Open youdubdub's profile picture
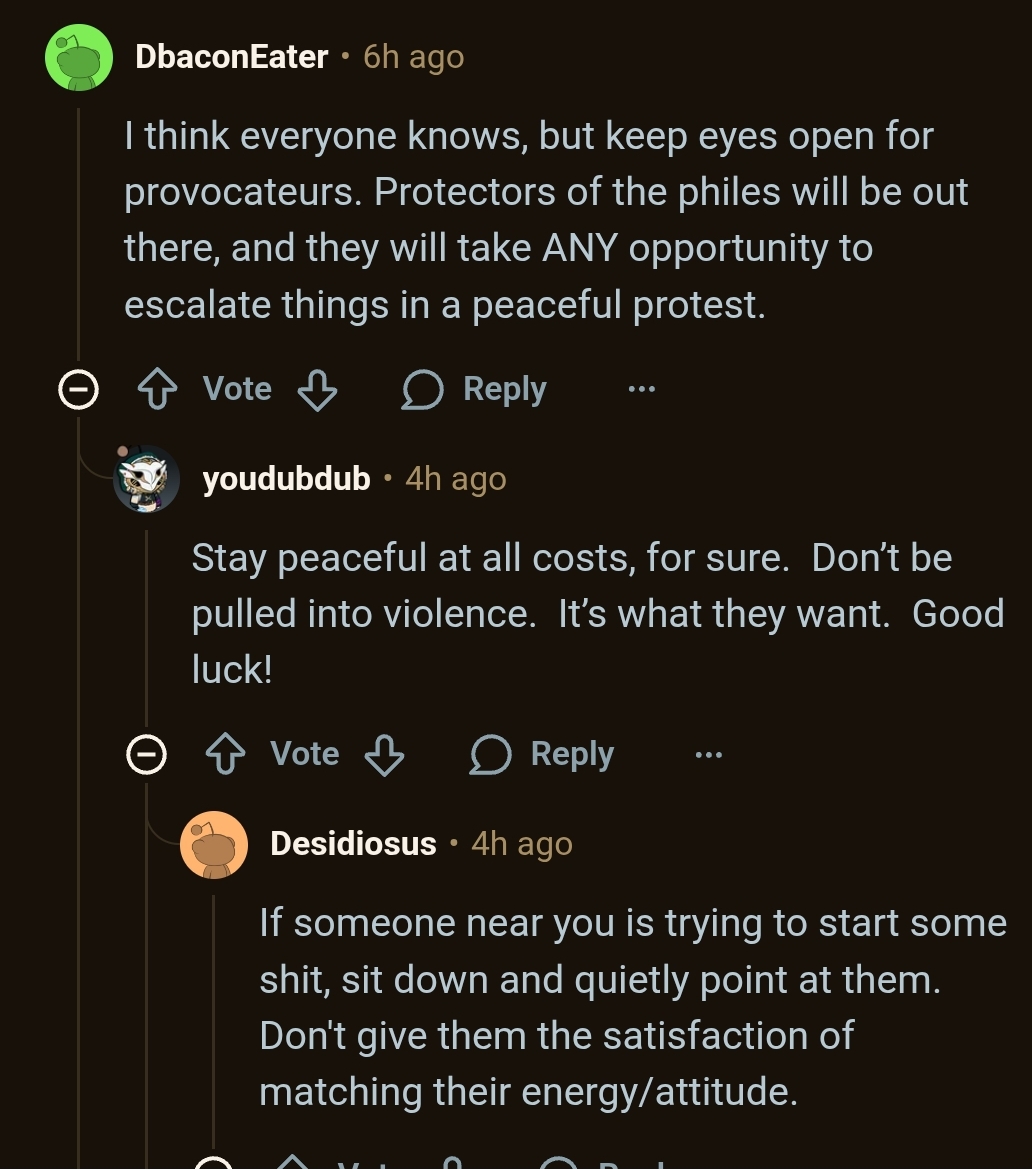Image resolution: width=1032 pixels, height=1169 pixels. tap(146, 479)
